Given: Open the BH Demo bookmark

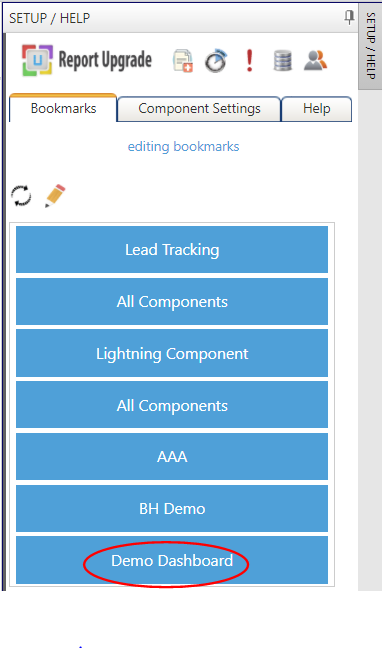Looking at the screenshot, I should tap(172, 509).
